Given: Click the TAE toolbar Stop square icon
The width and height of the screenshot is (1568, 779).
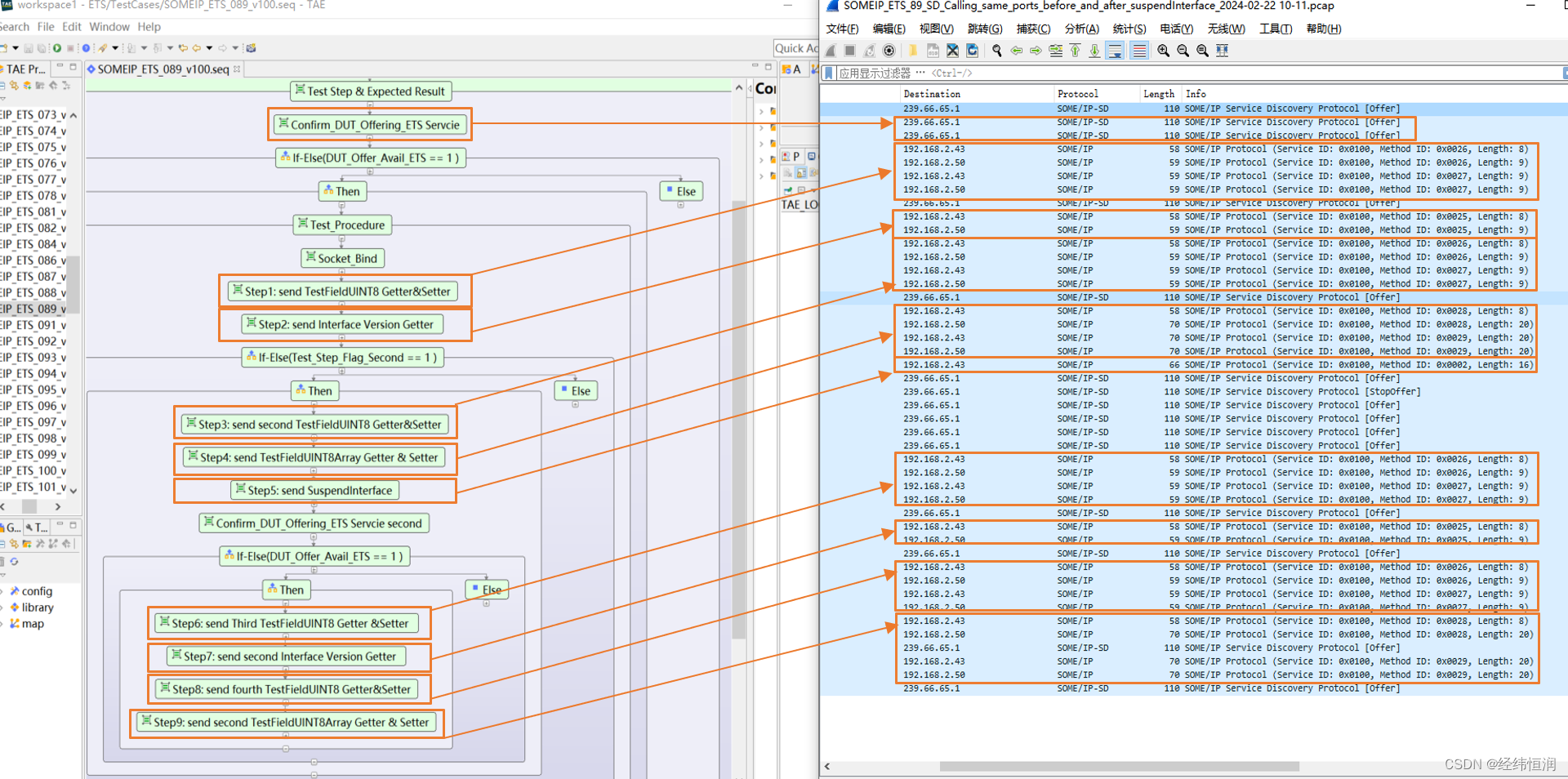Looking at the screenshot, I should (x=70, y=48).
